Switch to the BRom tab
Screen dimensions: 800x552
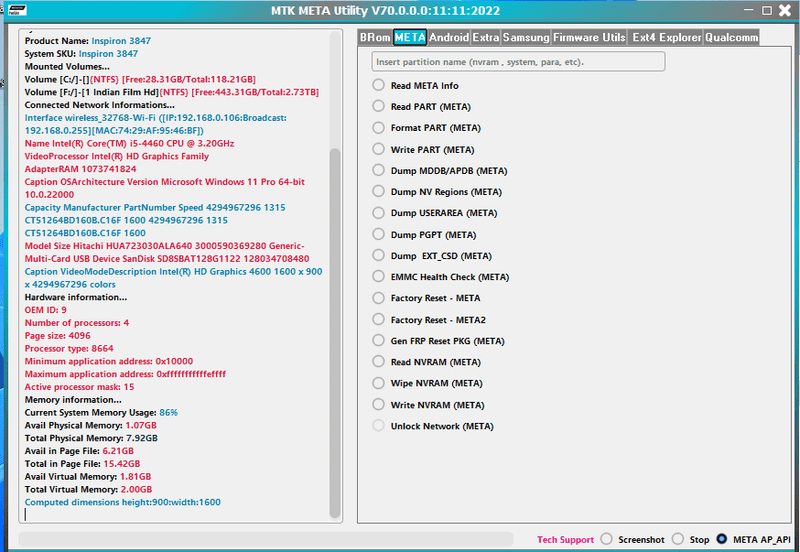375,37
